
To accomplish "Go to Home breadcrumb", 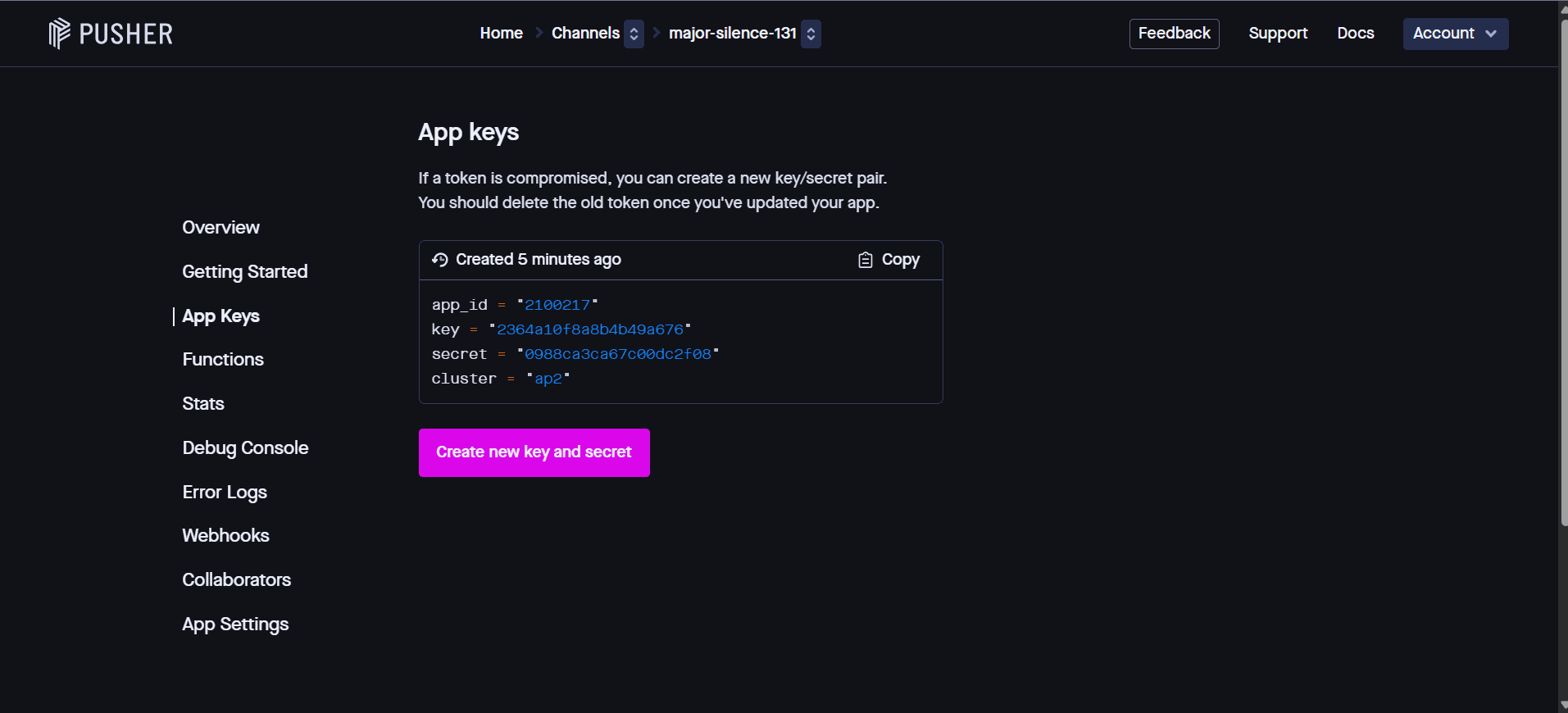I will click(x=501, y=34).
